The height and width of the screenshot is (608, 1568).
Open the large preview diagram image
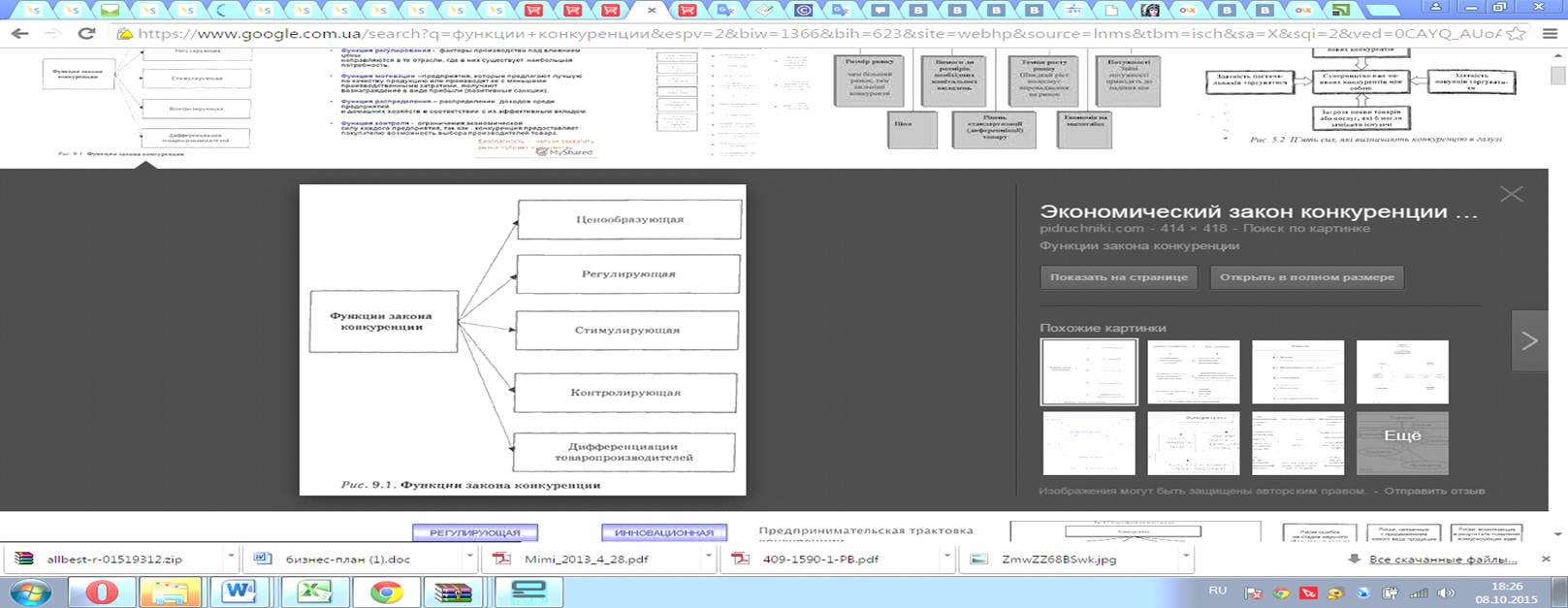[x=523, y=339]
